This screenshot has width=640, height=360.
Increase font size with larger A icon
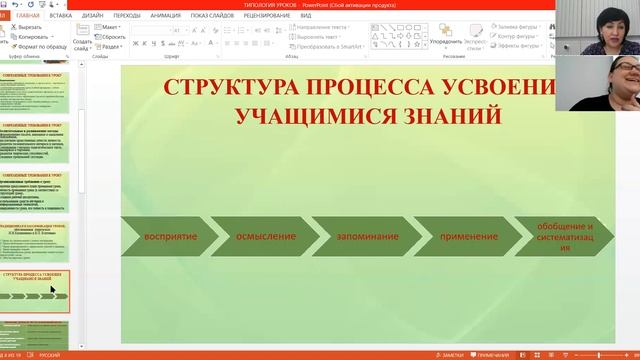(194, 31)
